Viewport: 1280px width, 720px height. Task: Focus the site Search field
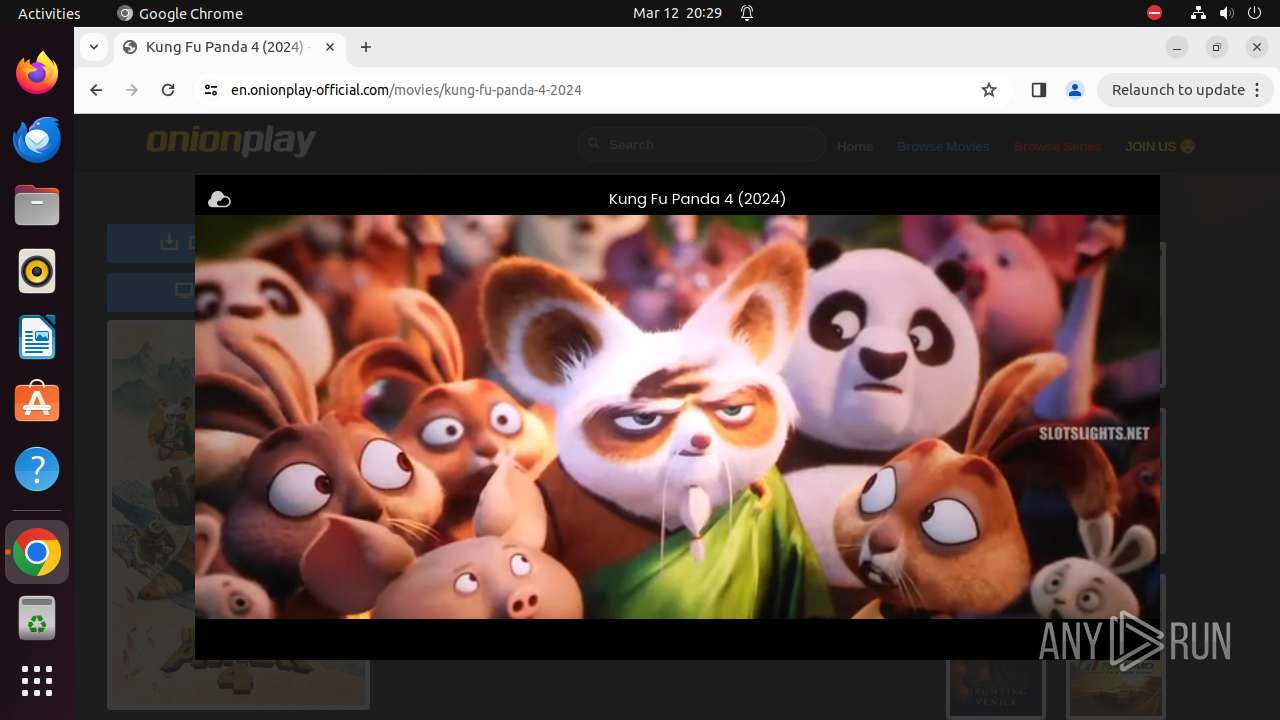(701, 145)
